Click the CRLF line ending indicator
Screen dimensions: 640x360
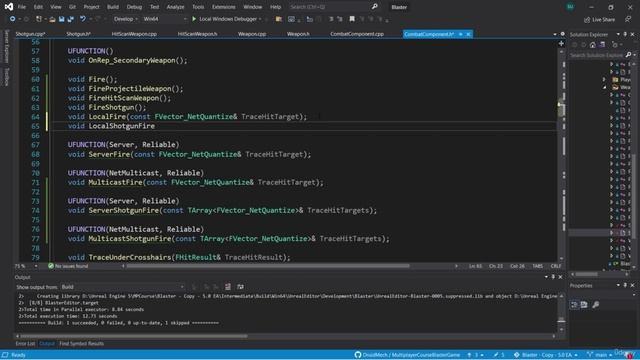point(556,266)
